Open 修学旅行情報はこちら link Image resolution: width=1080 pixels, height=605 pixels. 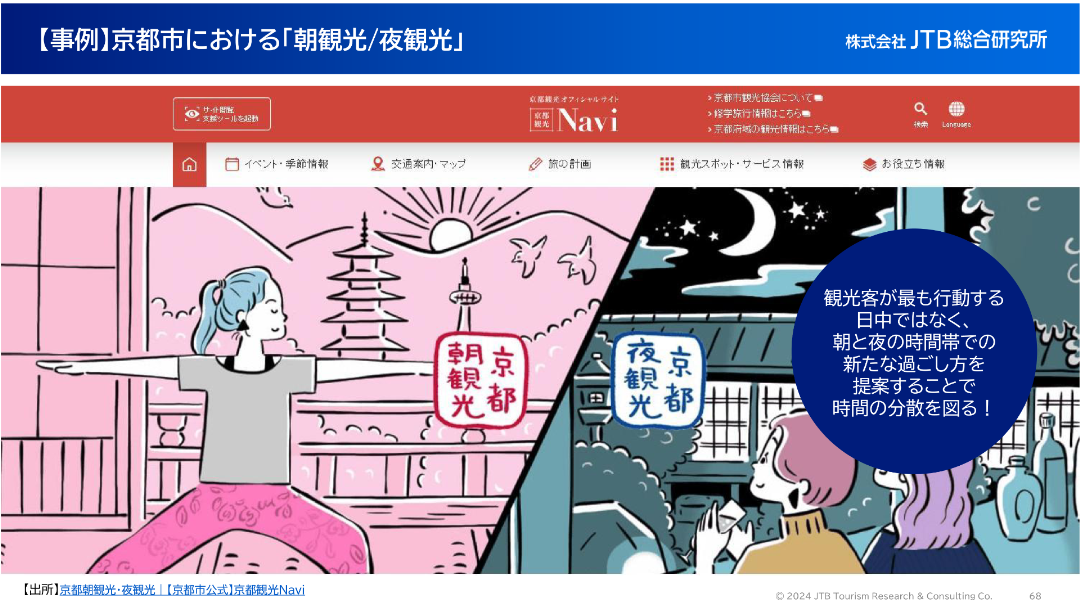point(758,113)
